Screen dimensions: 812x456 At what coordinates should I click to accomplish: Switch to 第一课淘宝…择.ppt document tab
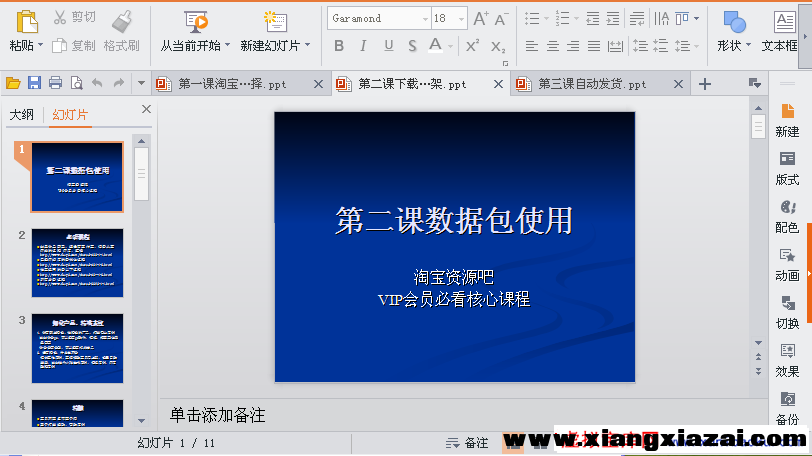point(232,84)
